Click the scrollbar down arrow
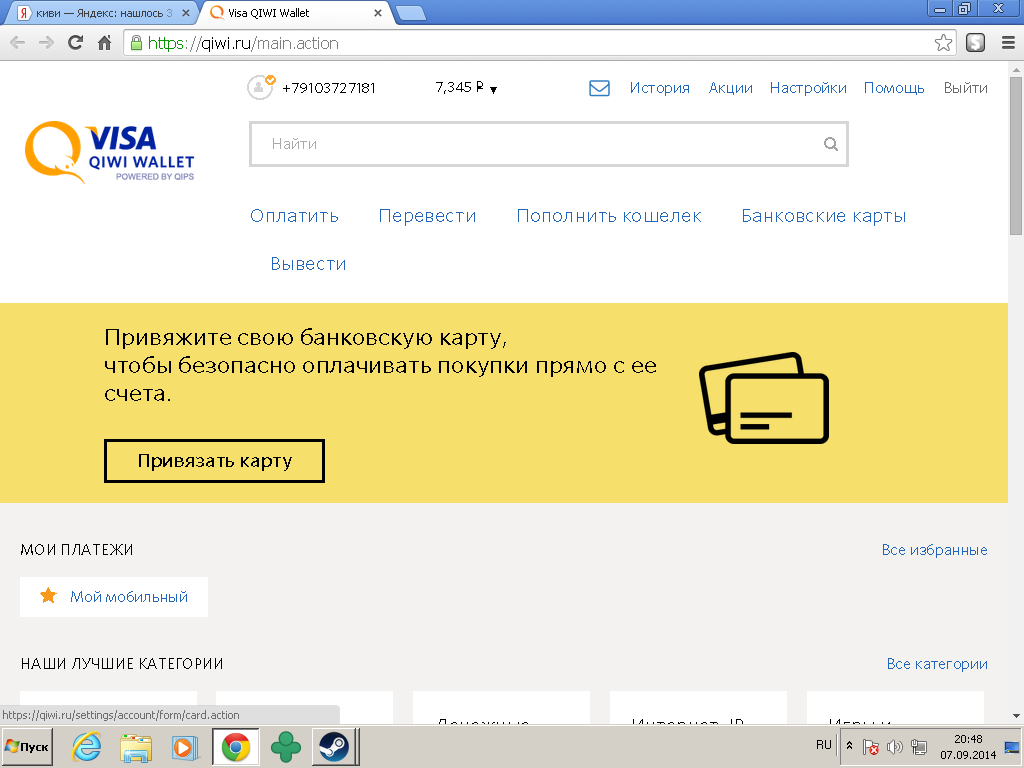The width and height of the screenshot is (1024, 768). click(x=1016, y=716)
